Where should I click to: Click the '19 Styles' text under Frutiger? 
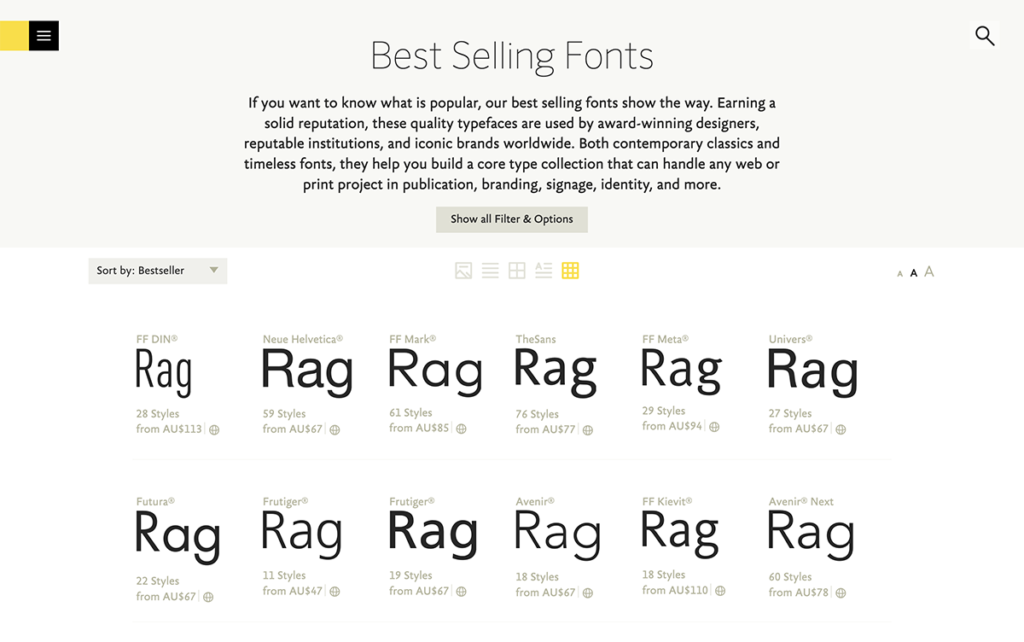411,575
